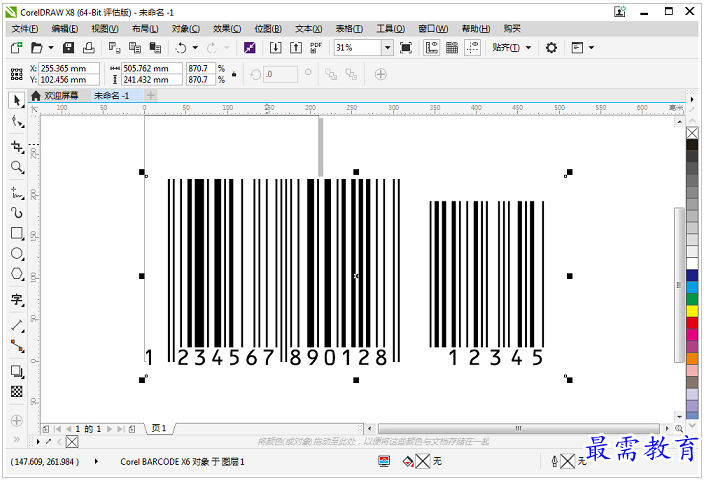Select the Shape edit tool
The height and width of the screenshot is (480, 707).
point(17,122)
